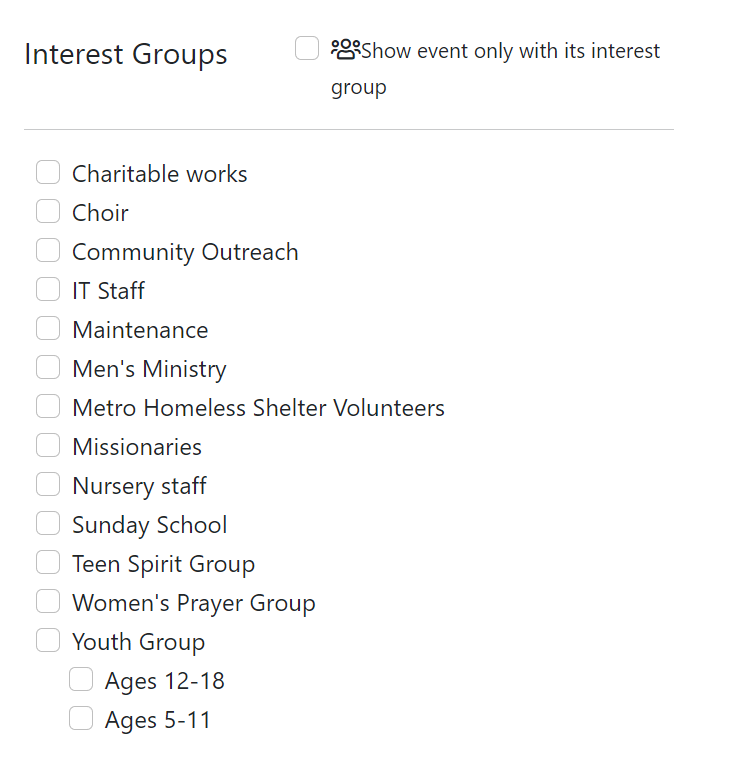Tick the Missionaries checkbox
The image size is (751, 765).
[x=48, y=445]
